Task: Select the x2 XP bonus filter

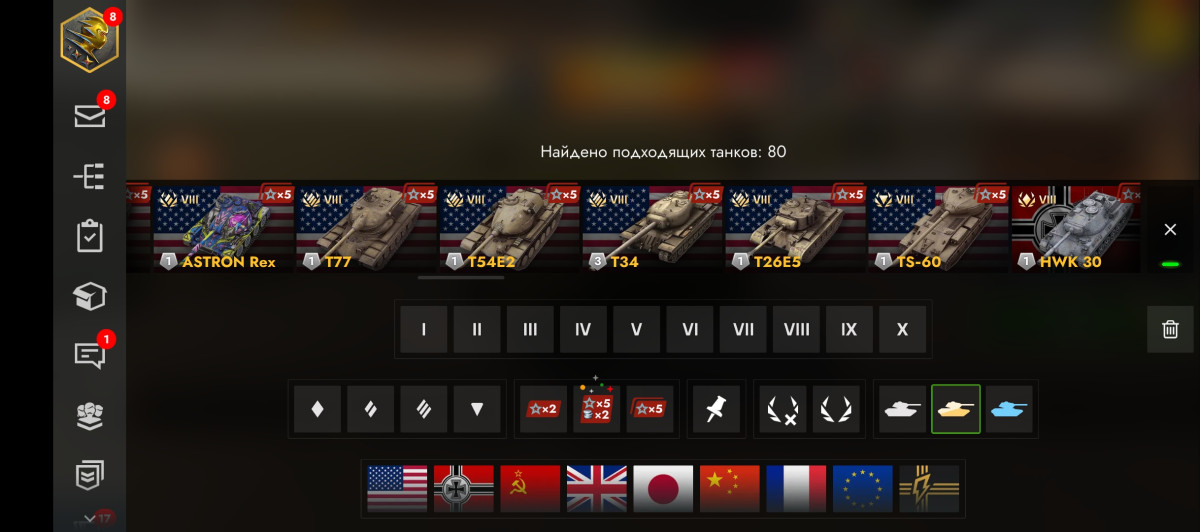Action: pyautogui.click(x=543, y=408)
